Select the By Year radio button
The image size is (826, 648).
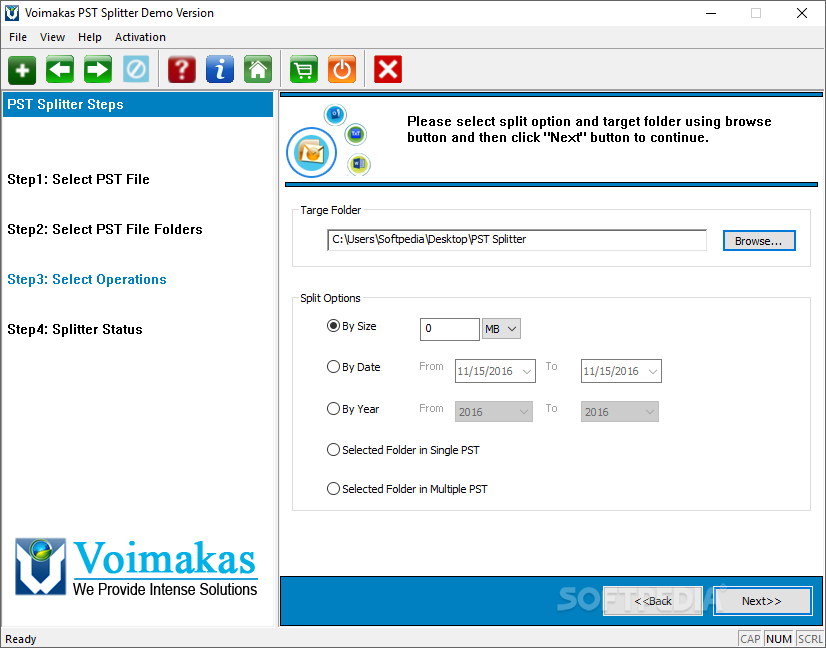coord(333,409)
